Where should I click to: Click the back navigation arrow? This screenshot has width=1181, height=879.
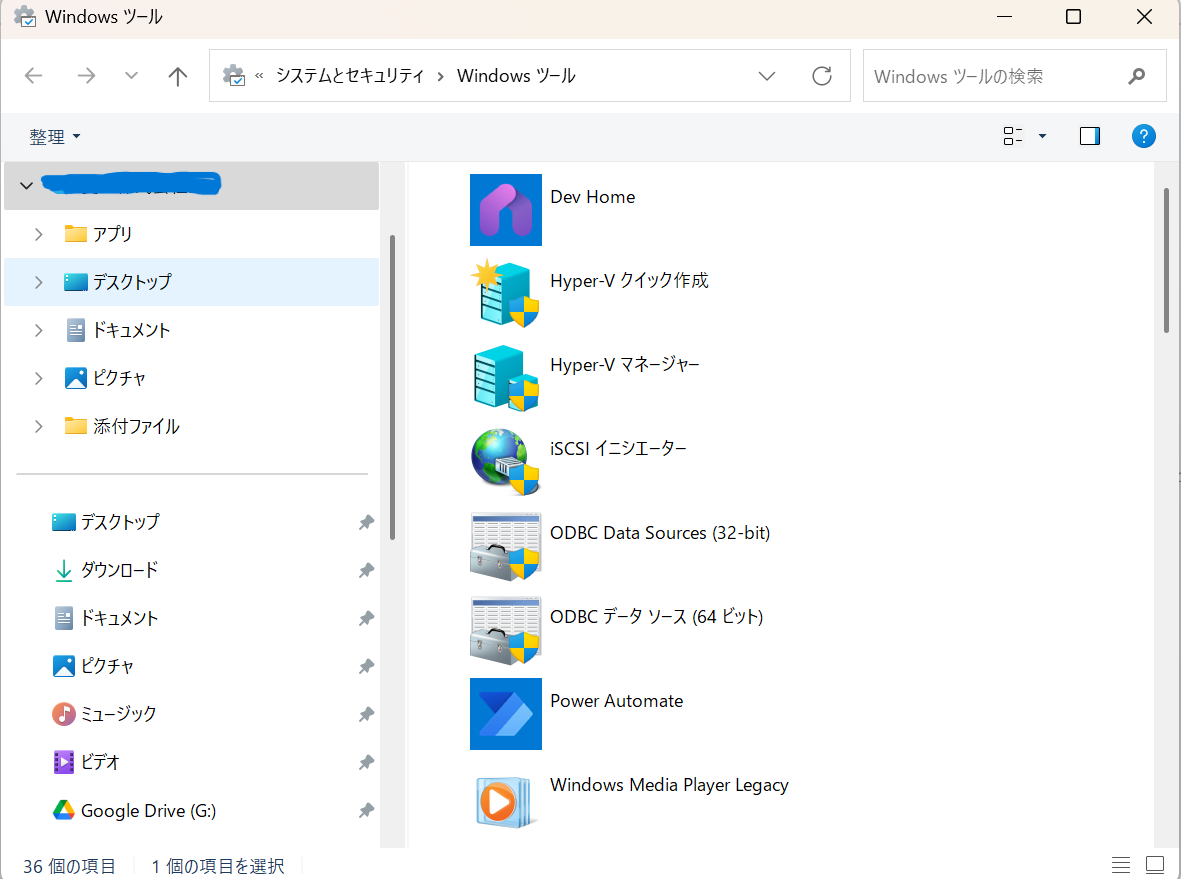pos(33,75)
